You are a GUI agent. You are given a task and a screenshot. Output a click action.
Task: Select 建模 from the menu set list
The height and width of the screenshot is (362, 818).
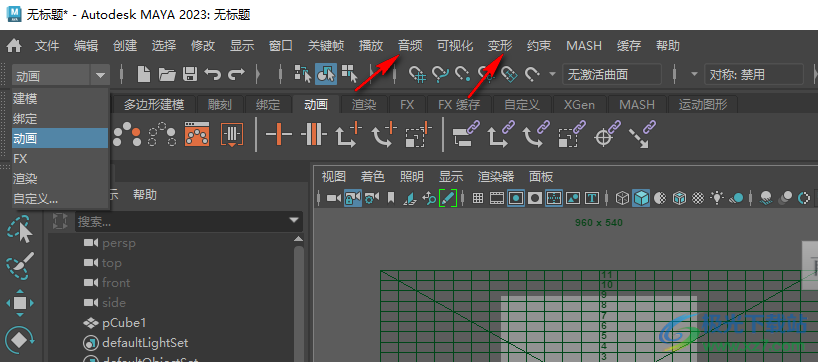(x=61, y=98)
